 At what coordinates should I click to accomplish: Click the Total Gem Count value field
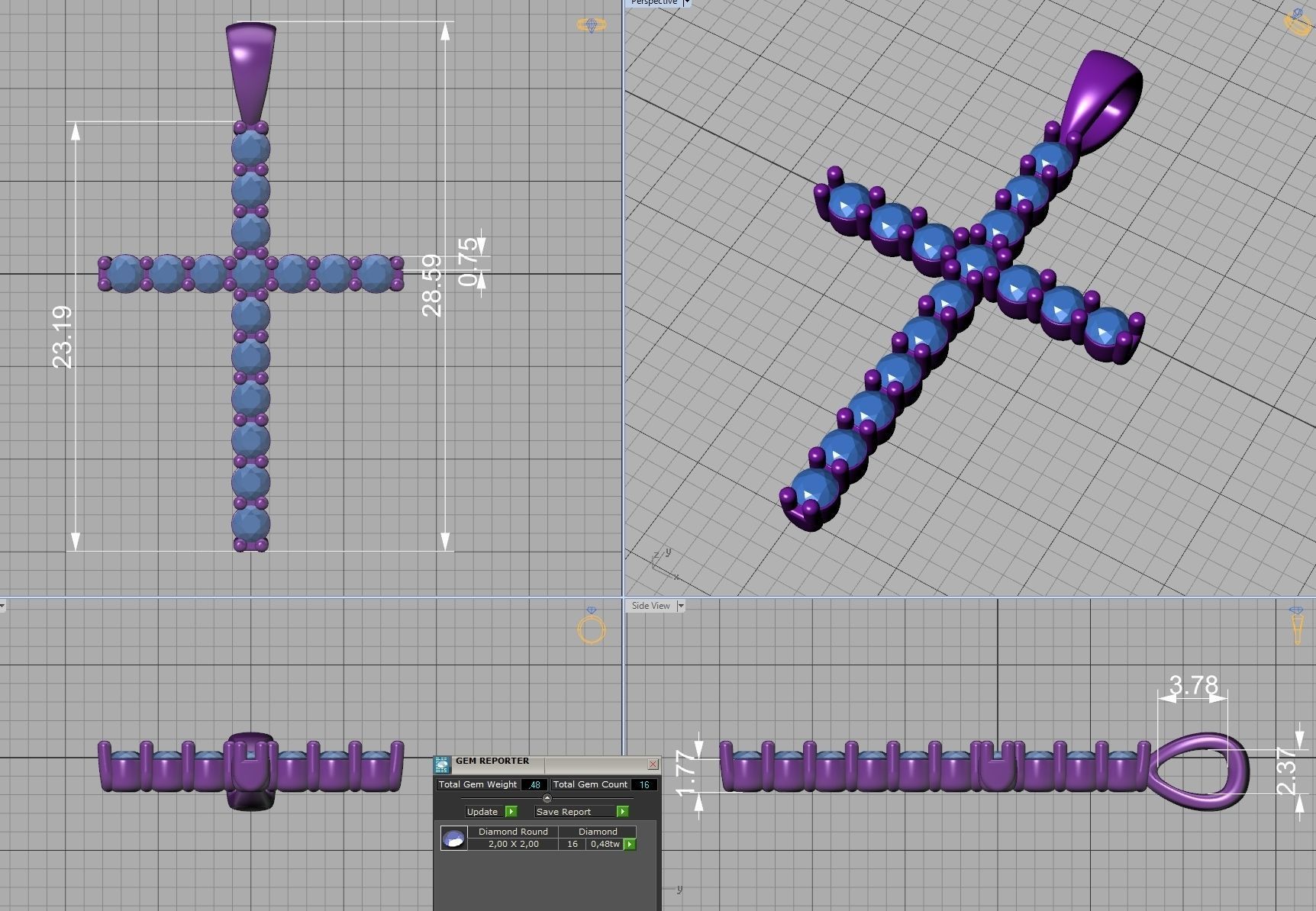[643, 784]
